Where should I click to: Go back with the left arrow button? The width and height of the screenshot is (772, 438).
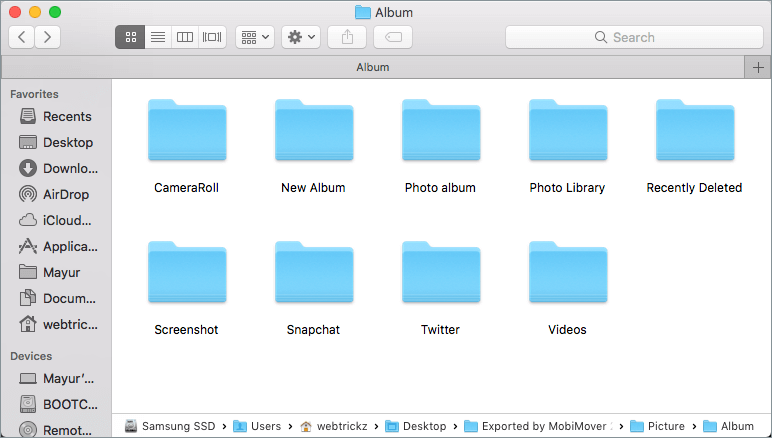pyautogui.click(x=22, y=37)
